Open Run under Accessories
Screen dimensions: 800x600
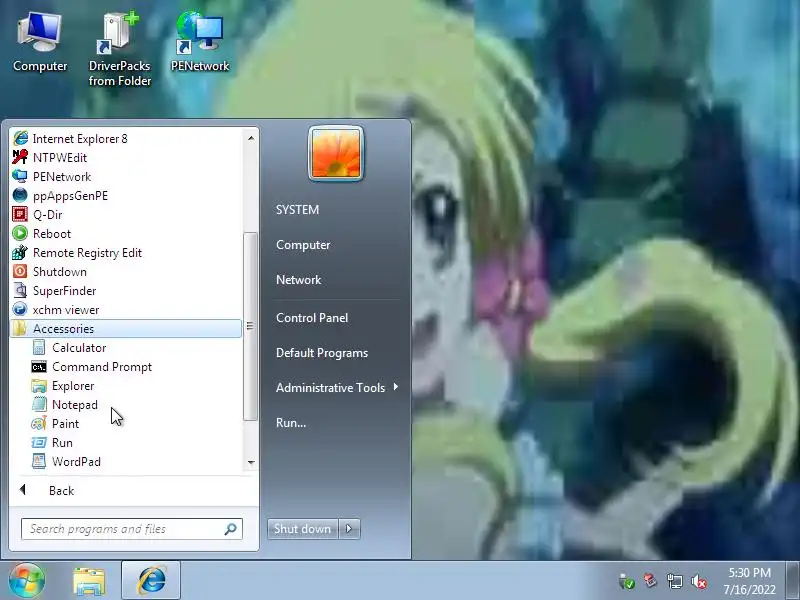[x=126, y=442]
